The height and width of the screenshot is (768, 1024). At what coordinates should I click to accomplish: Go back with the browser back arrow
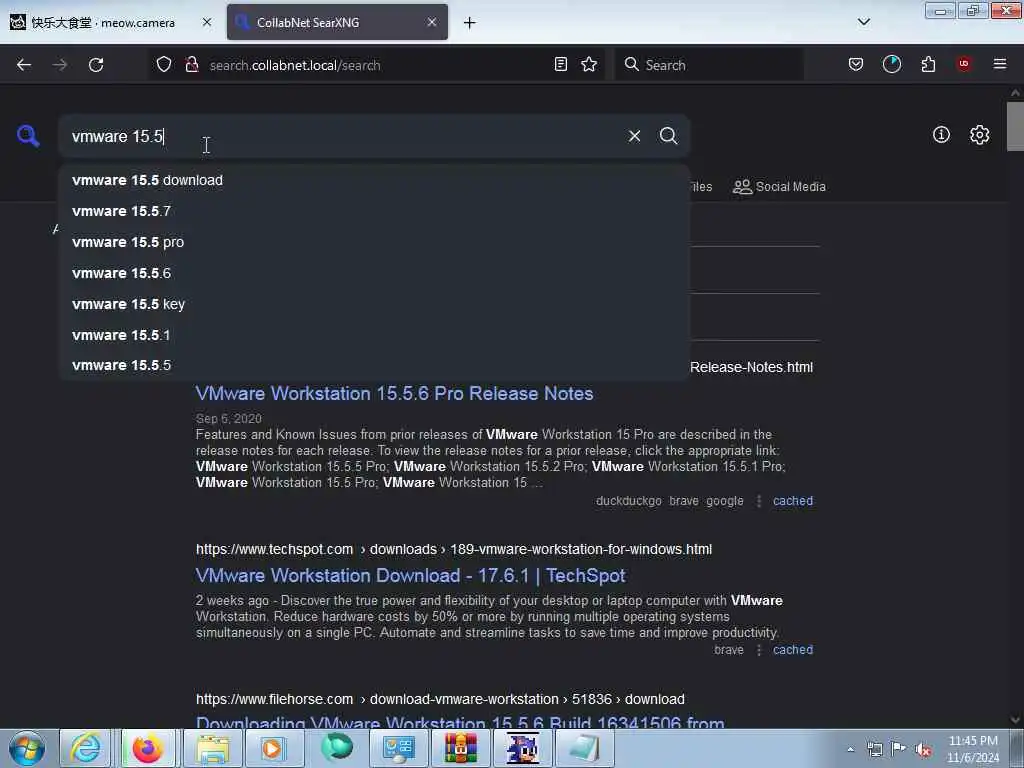[x=24, y=65]
